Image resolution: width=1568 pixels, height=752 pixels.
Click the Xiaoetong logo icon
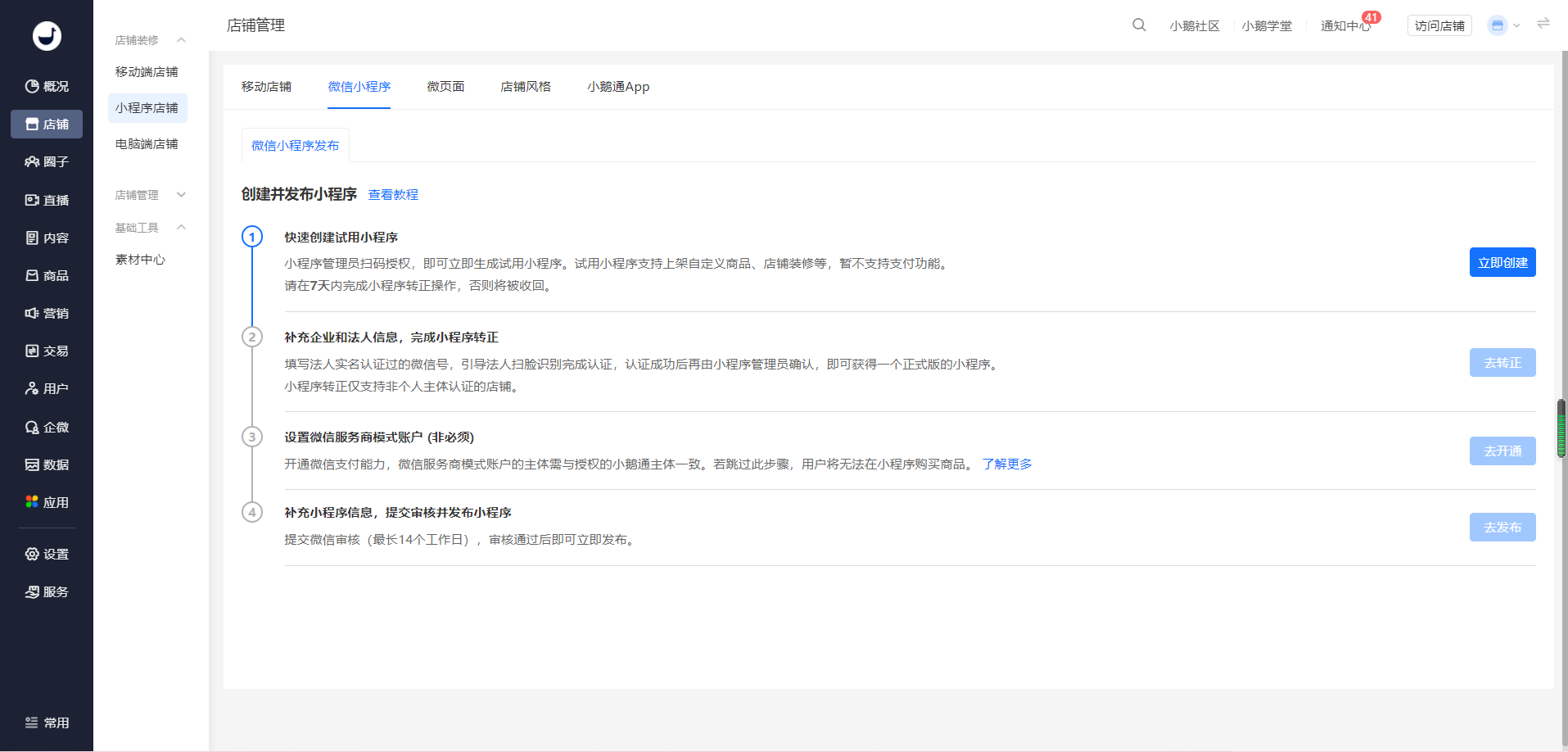[47, 36]
